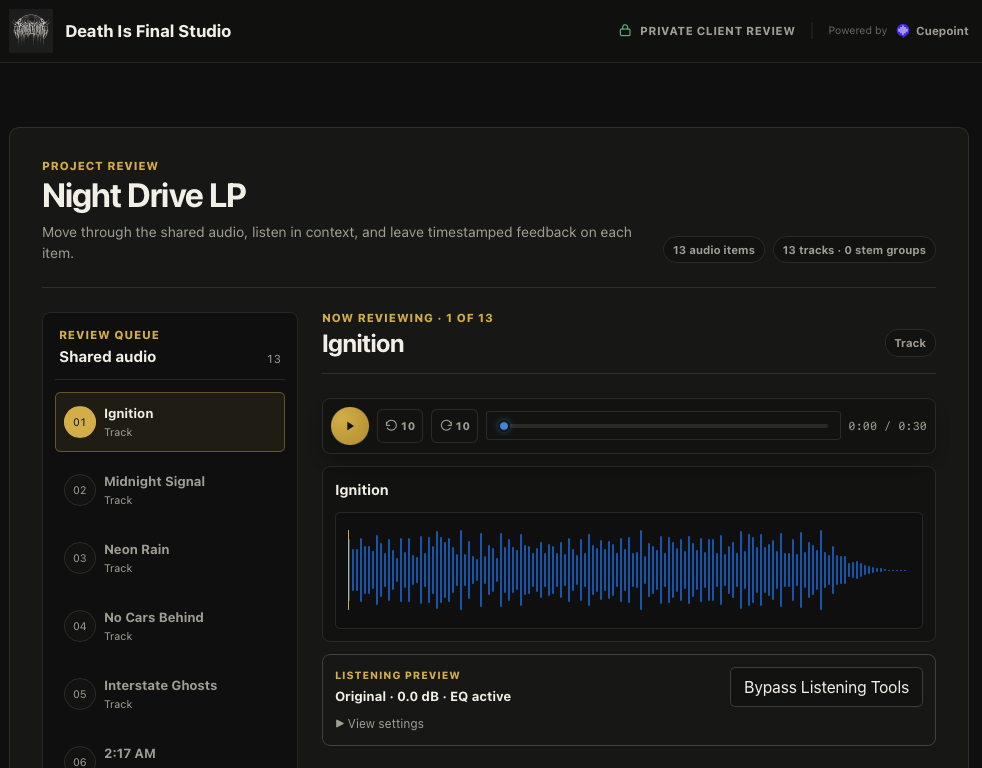Click the Track type badge

coord(910,343)
